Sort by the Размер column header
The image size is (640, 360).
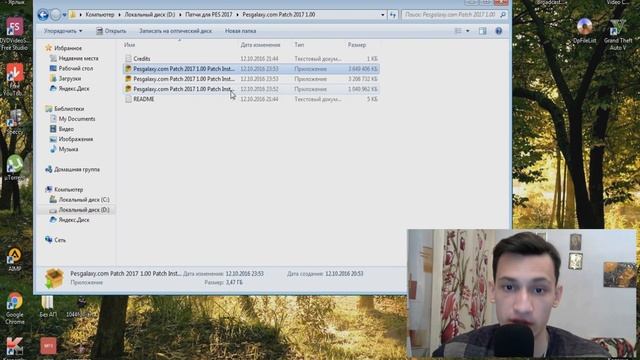pyautogui.click(x=357, y=45)
